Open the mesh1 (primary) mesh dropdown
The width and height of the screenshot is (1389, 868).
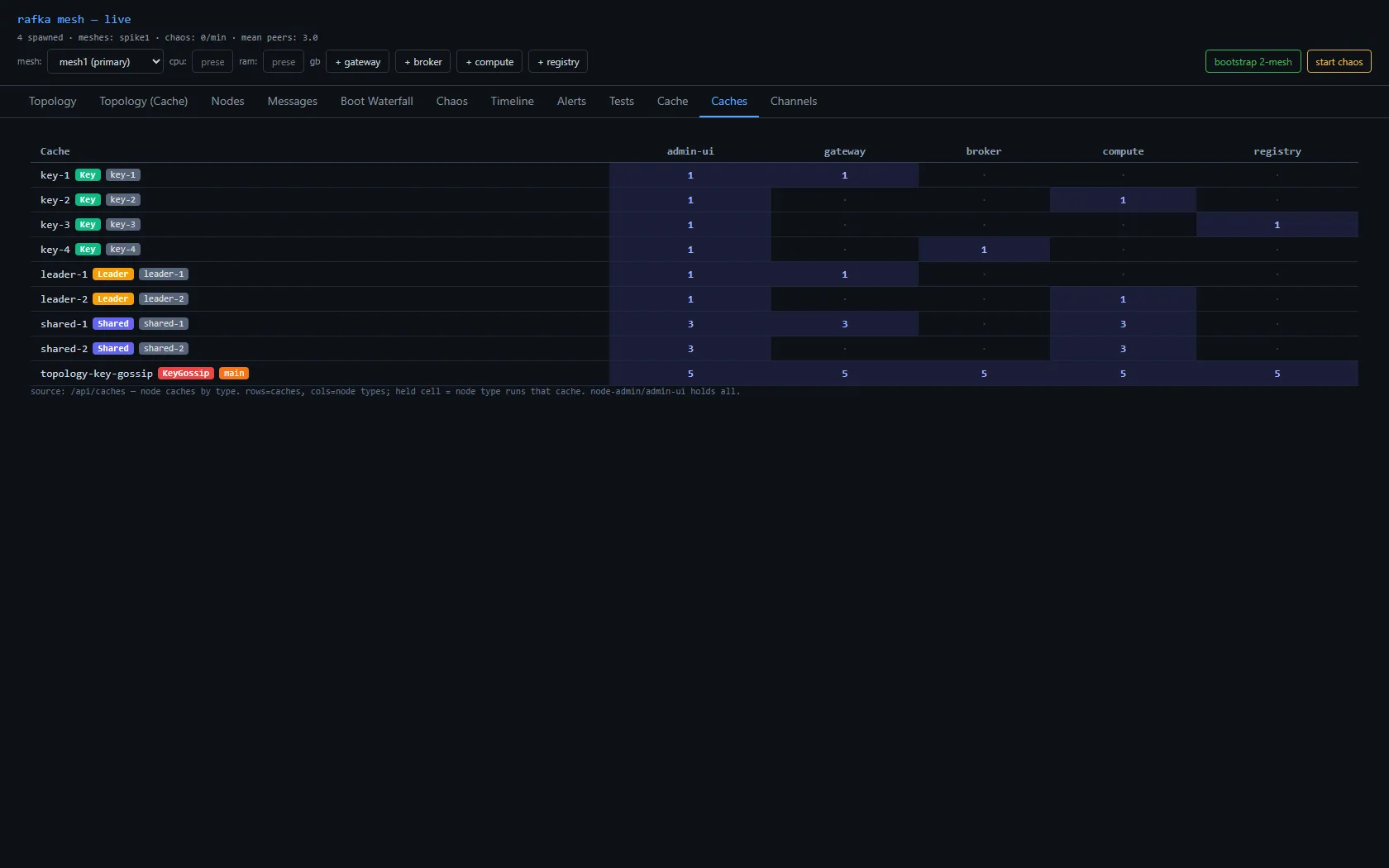point(105,61)
